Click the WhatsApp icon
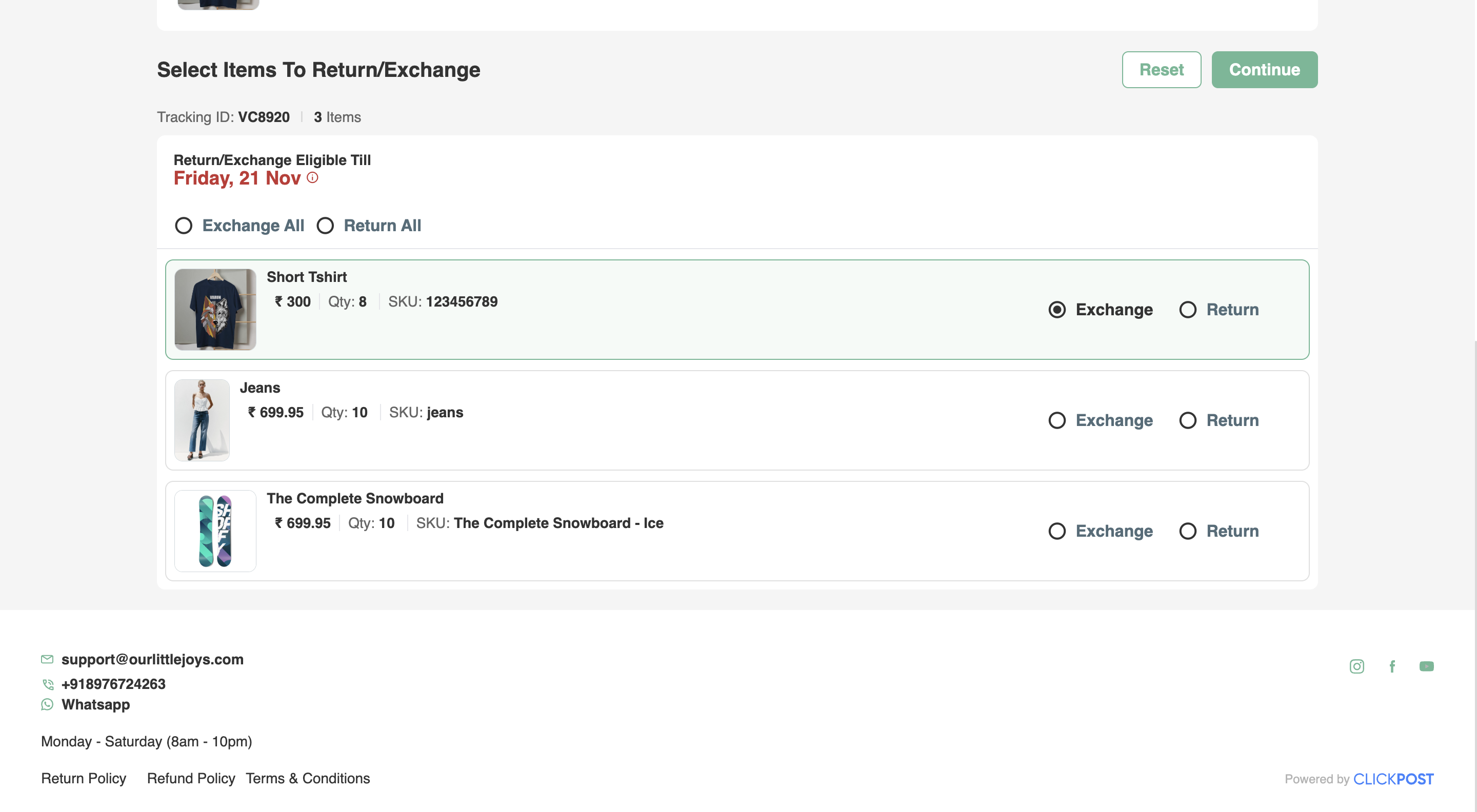 coord(47,704)
